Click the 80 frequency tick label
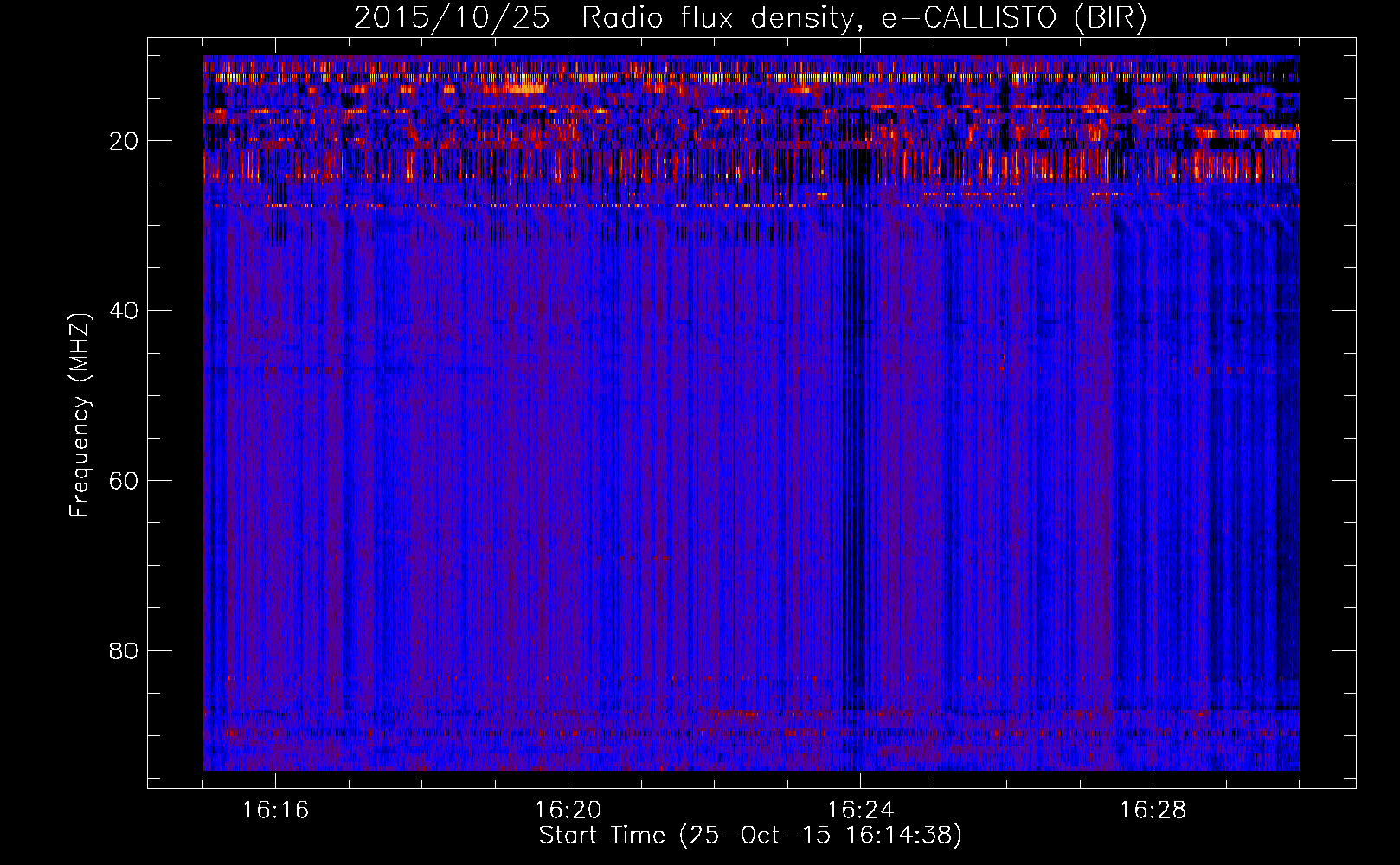The image size is (1400, 865). [124, 650]
